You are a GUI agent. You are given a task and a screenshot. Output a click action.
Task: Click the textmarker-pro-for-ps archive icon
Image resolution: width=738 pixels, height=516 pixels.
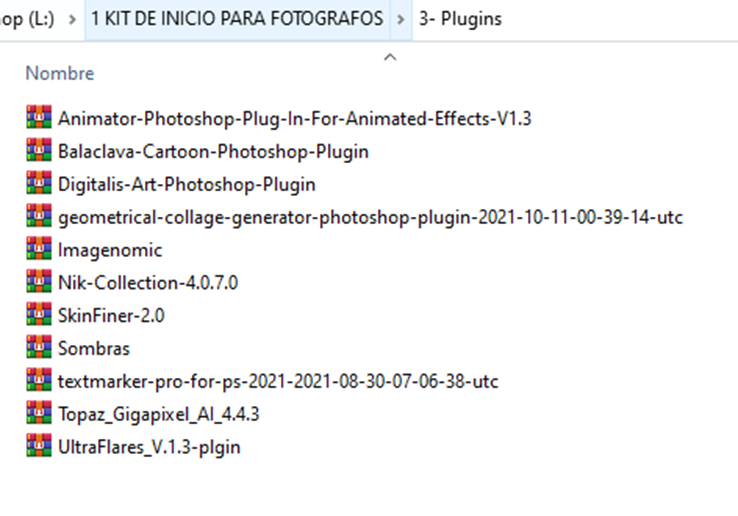tap(39, 379)
